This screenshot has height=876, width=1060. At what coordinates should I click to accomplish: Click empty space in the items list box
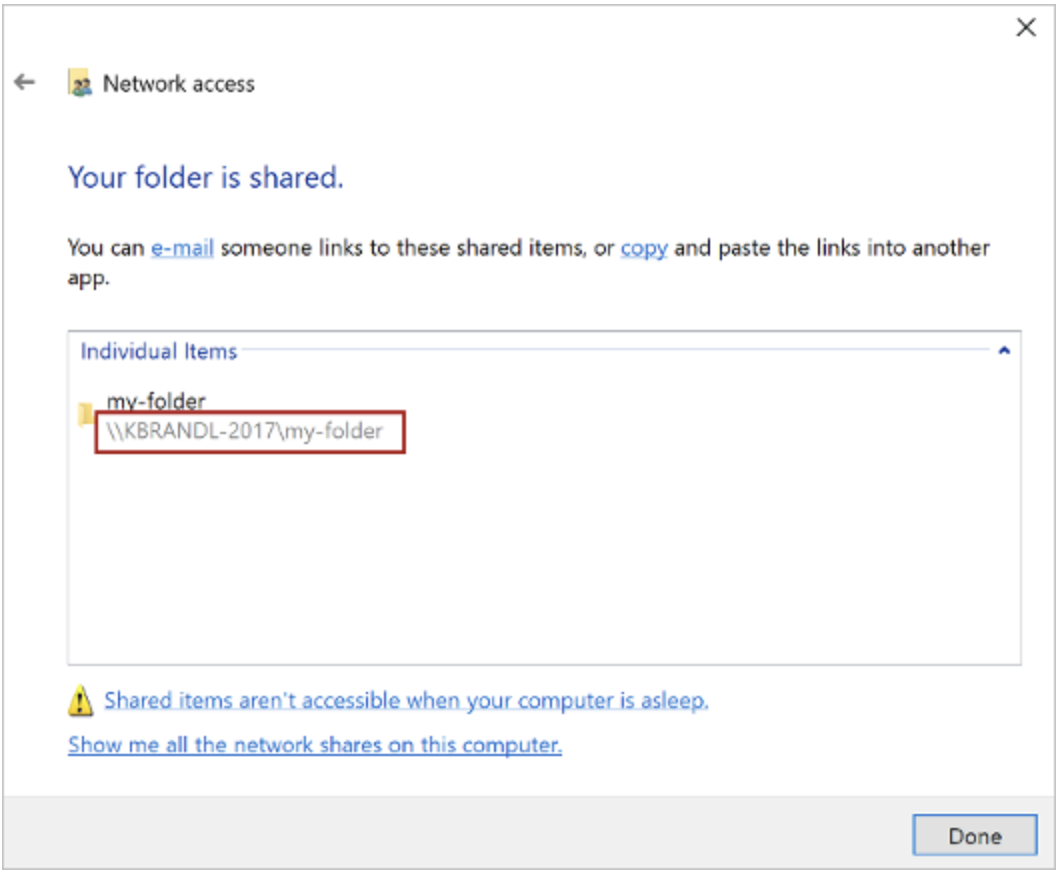click(x=540, y=560)
